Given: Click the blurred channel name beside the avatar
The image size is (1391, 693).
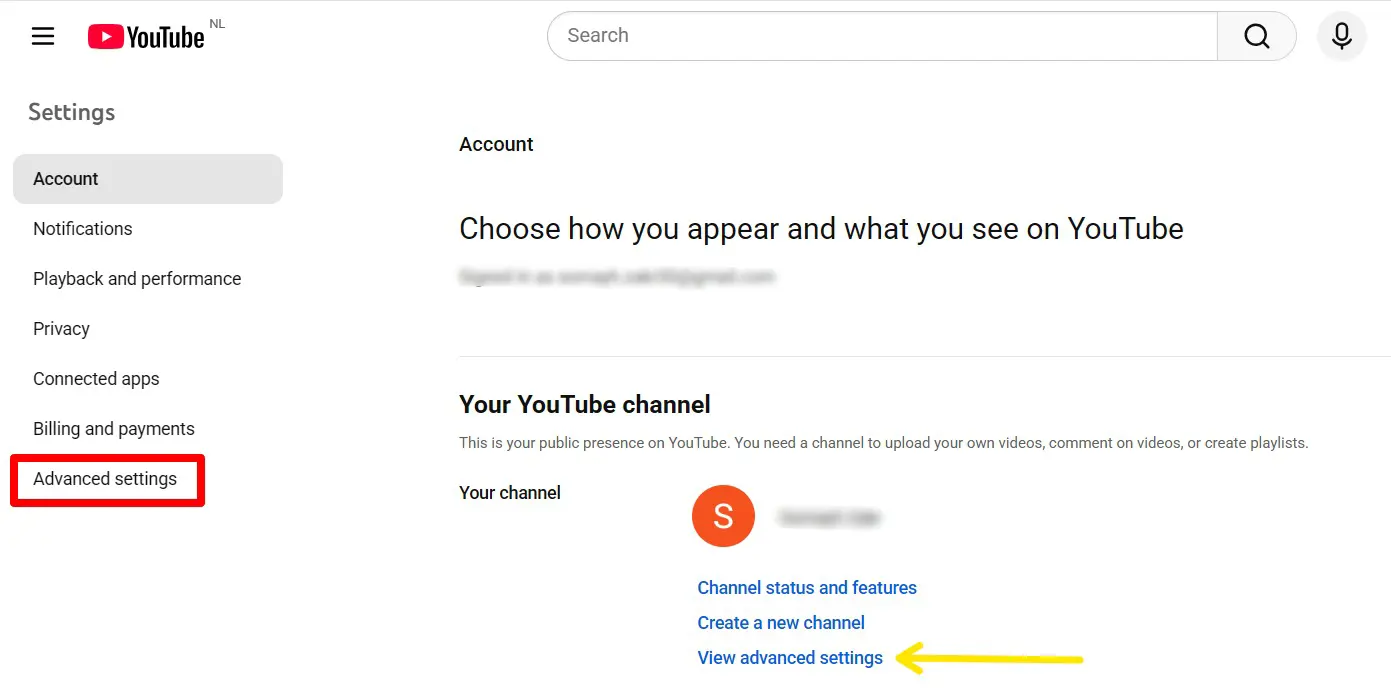Looking at the screenshot, I should click(x=829, y=518).
